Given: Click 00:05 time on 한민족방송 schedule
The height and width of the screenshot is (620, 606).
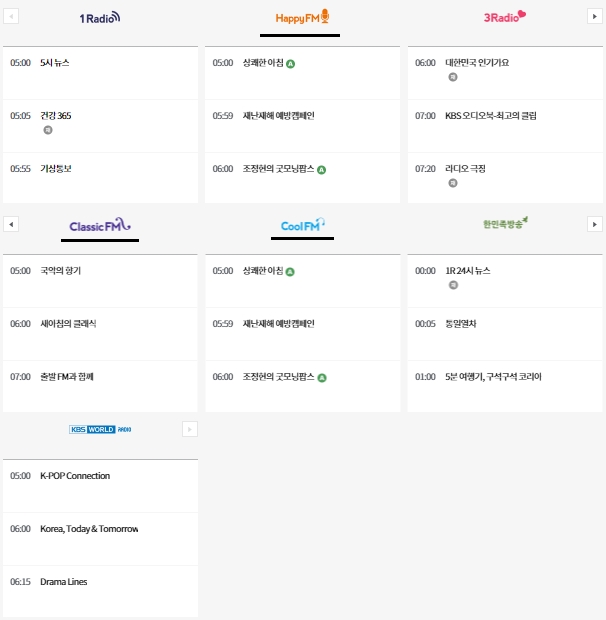Looking at the screenshot, I should [x=425, y=324].
